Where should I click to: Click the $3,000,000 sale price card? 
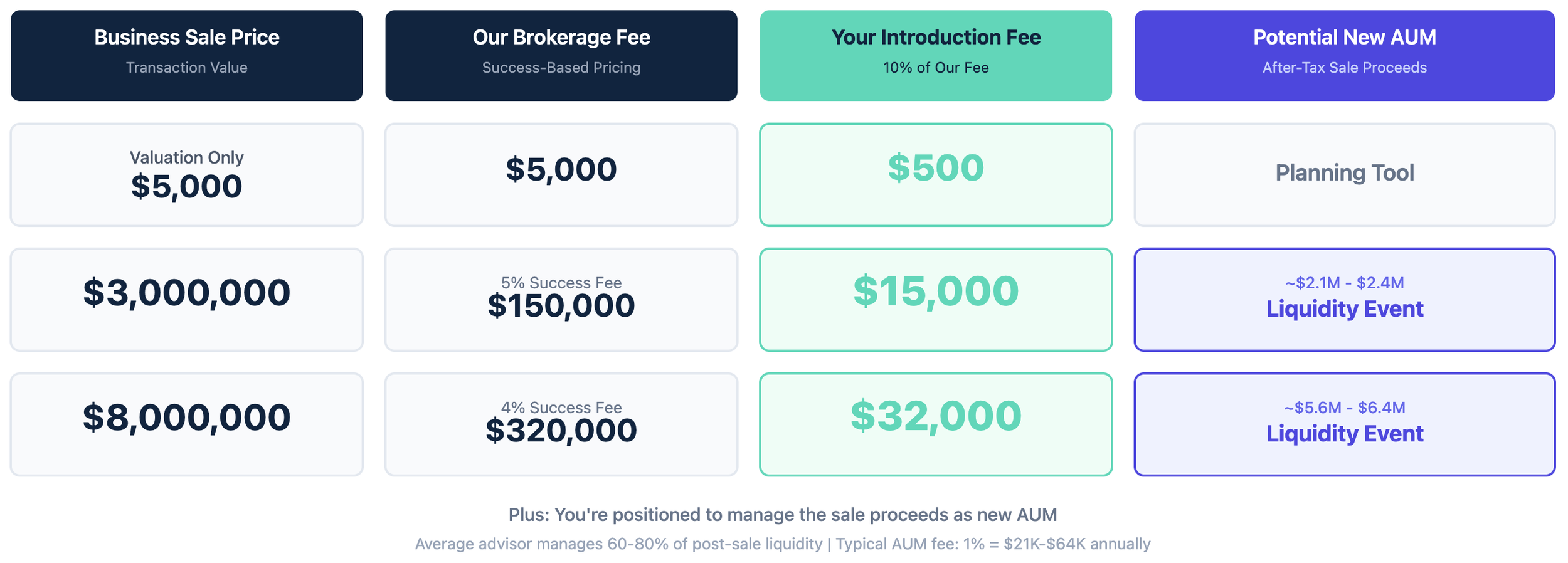[186, 300]
